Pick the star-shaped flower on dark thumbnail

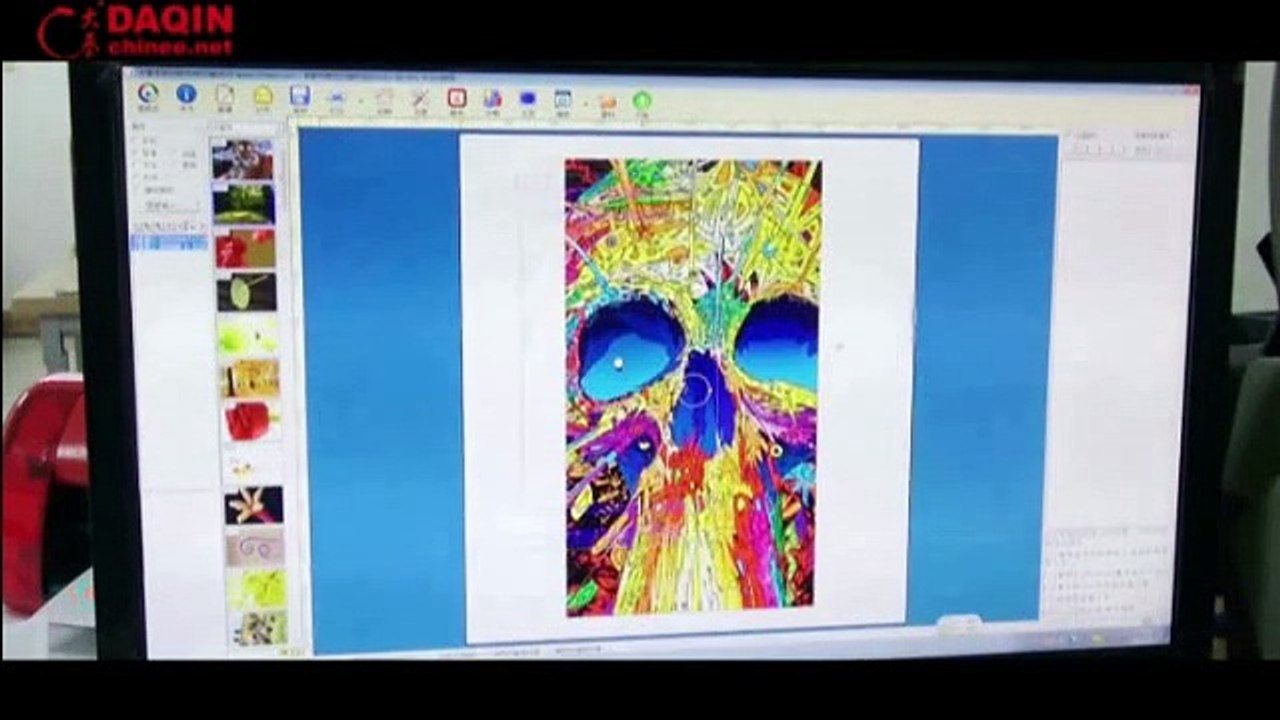click(x=254, y=506)
